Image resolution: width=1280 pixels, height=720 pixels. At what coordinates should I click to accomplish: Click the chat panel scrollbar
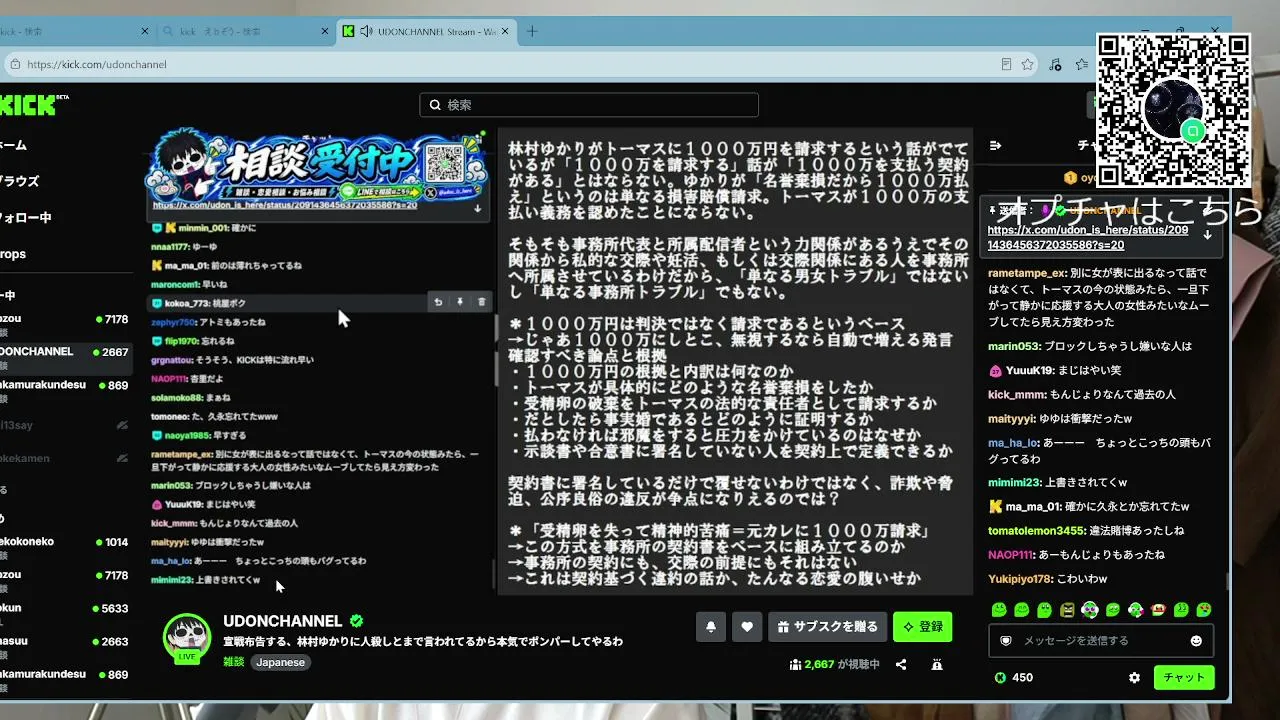[1228, 582]
